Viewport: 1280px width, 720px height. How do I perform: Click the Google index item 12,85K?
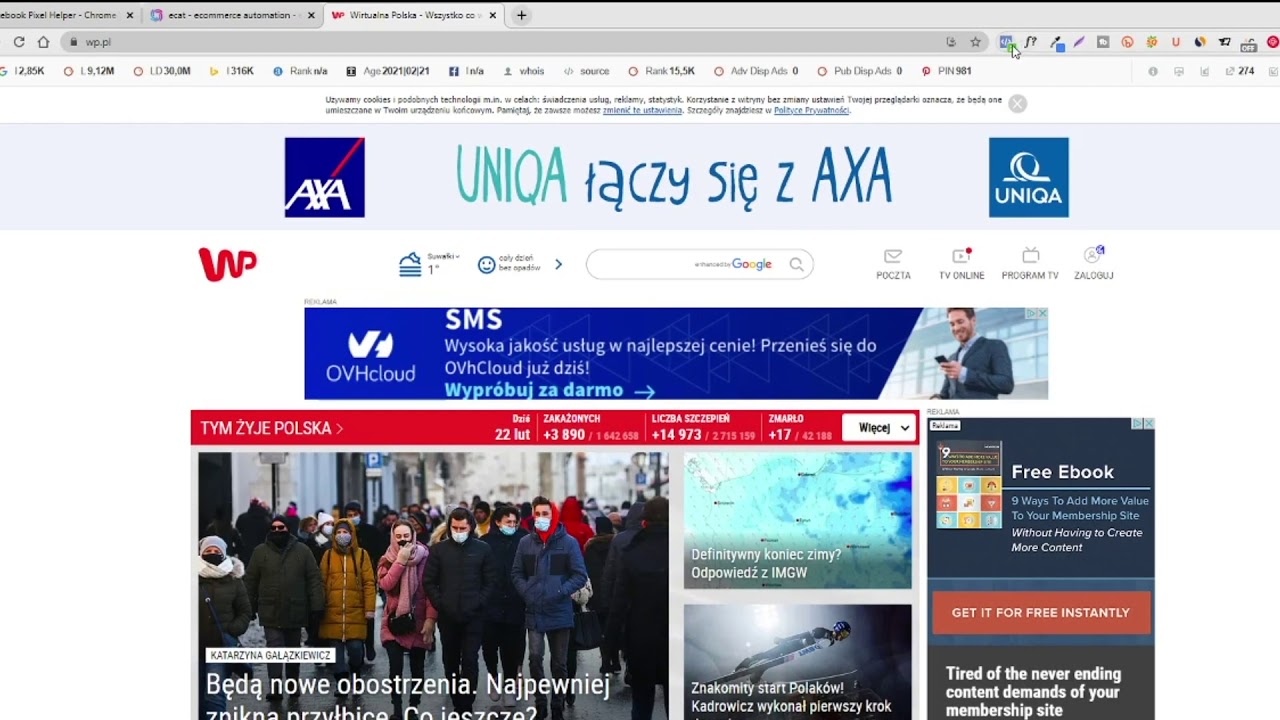(x=22, y=71)
